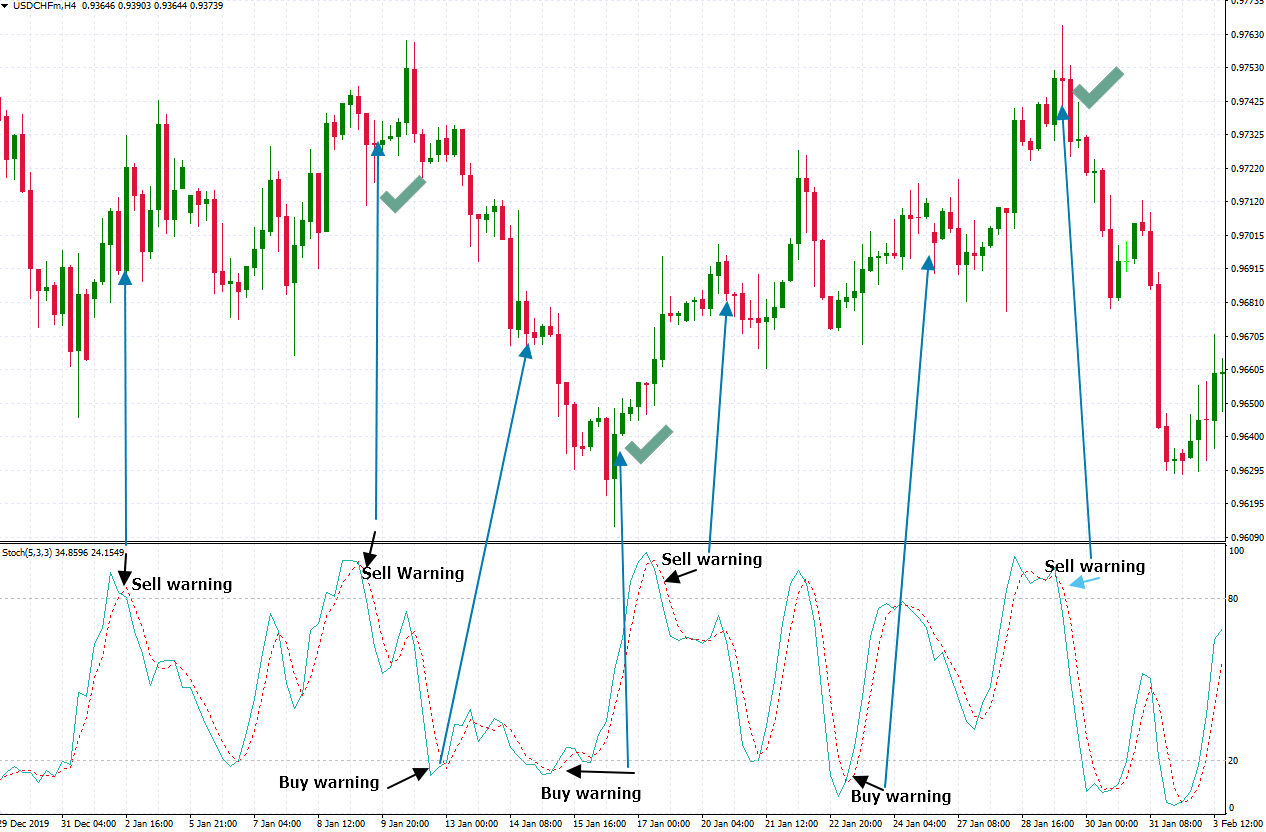Click the 21 Jan 12:00 date label
1266x832 pixels.
792,824
